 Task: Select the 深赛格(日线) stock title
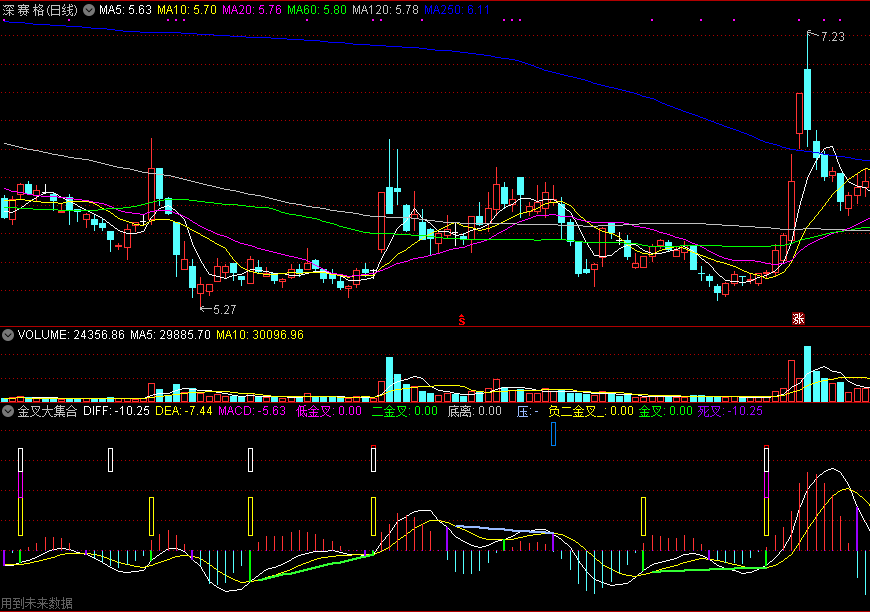pyautogui.click(x=41, y=10)
